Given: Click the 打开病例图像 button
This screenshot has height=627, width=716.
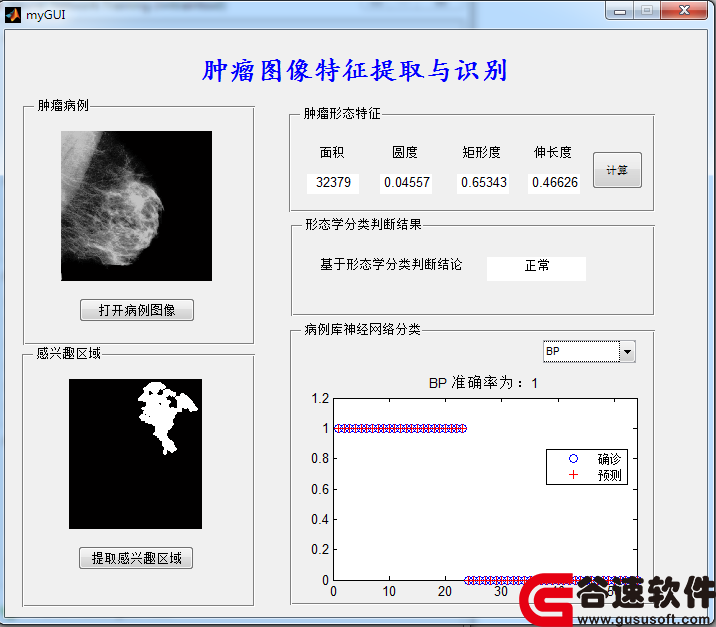Looking at the screenshot, I should (137, 310).
